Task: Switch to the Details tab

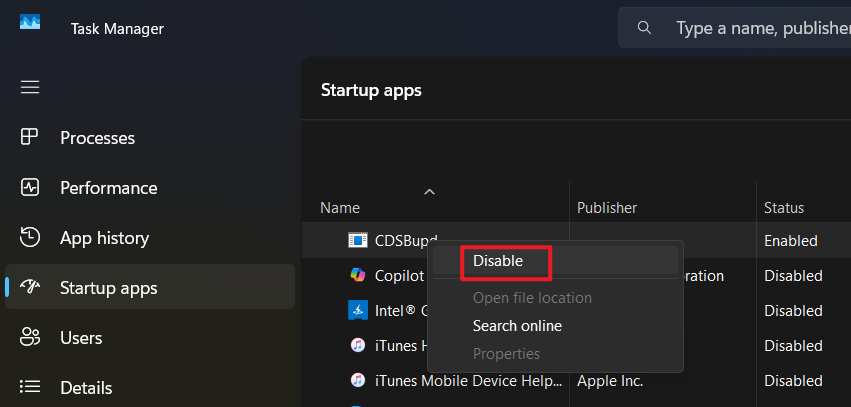Action: coord(150,387)
